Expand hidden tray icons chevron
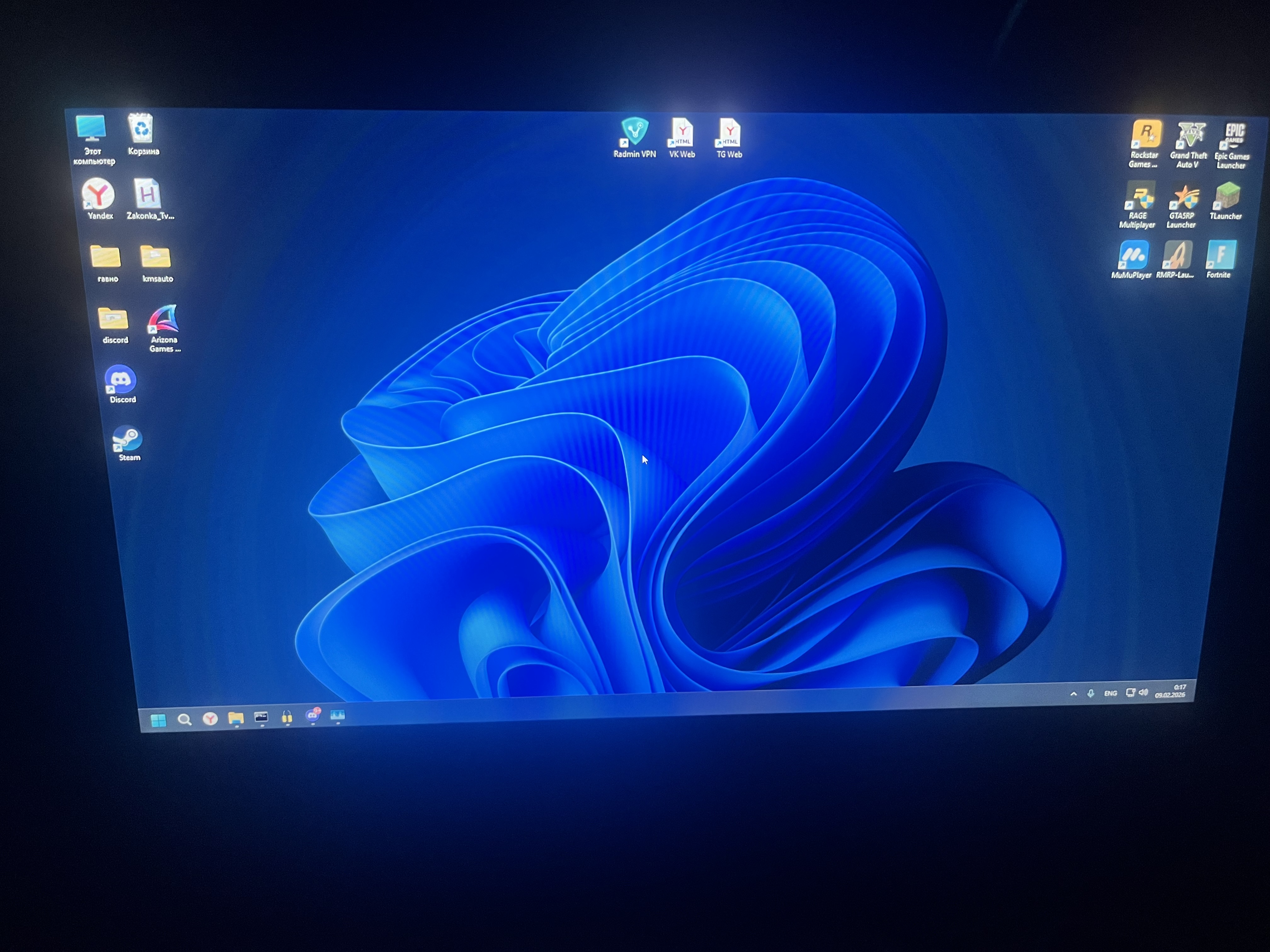The image size is (1270, 952). [1073, 694]
